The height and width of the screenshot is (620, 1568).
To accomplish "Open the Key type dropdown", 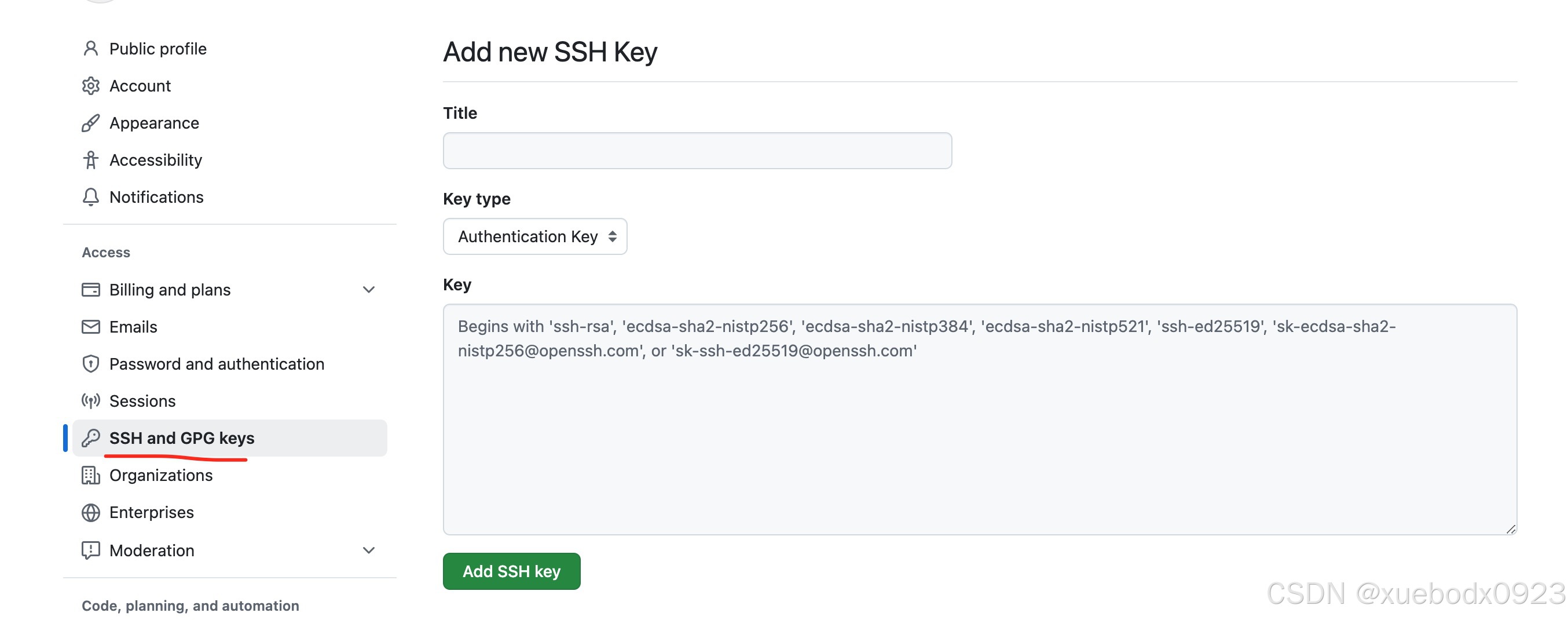I will 534,236.
